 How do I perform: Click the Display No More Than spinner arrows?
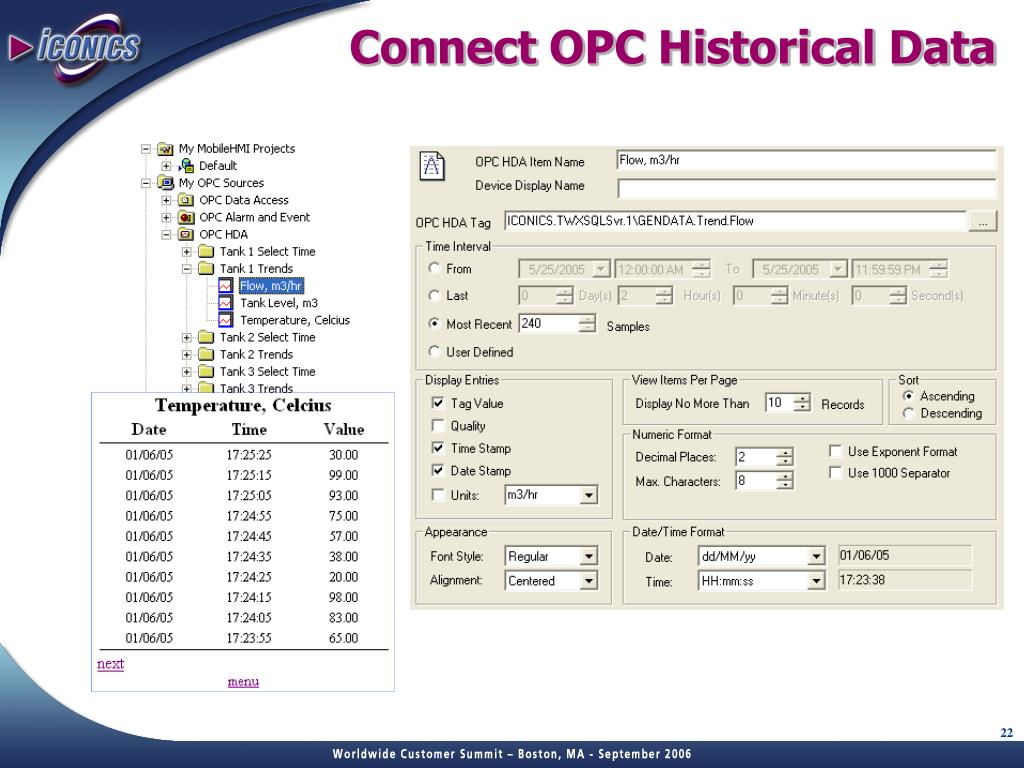(802, 403)
